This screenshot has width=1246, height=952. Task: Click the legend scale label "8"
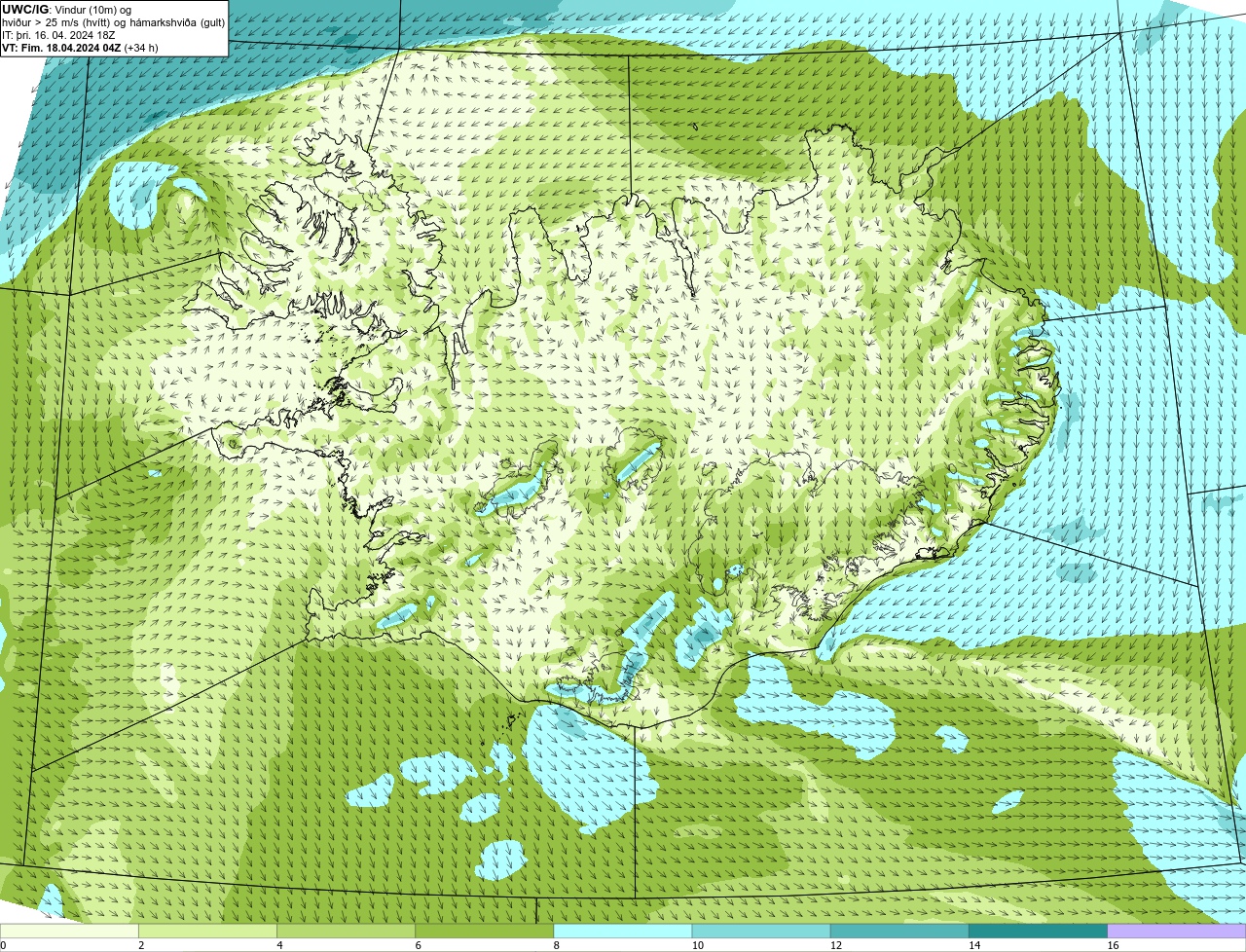[x=557, y=945]
